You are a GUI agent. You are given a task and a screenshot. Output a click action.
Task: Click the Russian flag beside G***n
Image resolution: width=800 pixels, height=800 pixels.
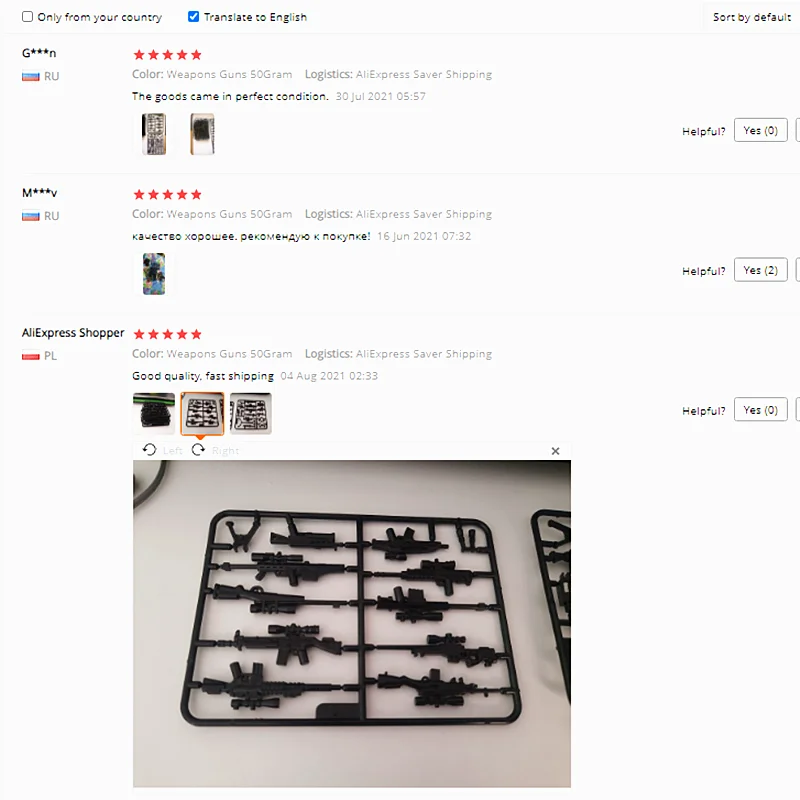31,77
